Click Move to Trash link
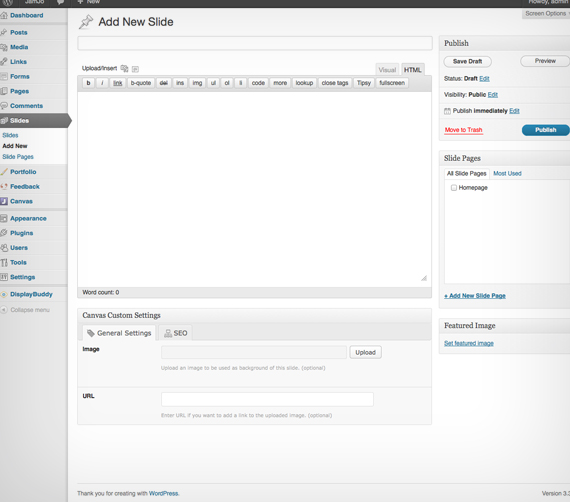This screenshot has width=570, height=502. [x=463, y=130]
